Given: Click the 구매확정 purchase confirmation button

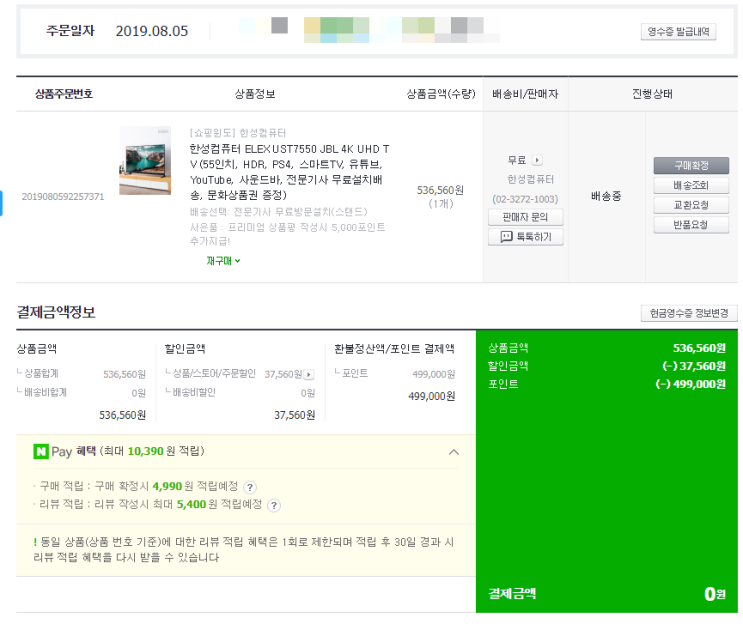Looking at the screenshot, I should point(691,165).
